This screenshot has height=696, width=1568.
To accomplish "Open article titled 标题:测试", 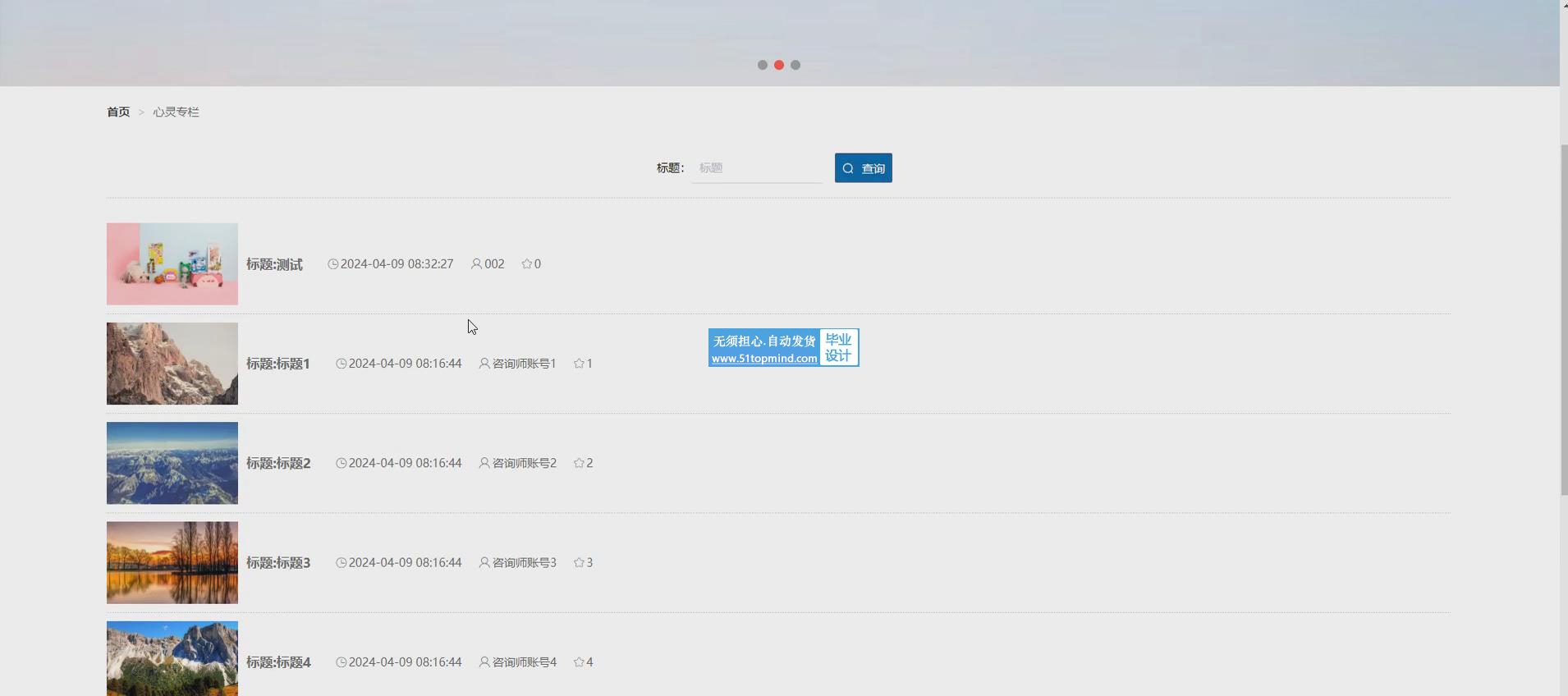I will [274, 264].
